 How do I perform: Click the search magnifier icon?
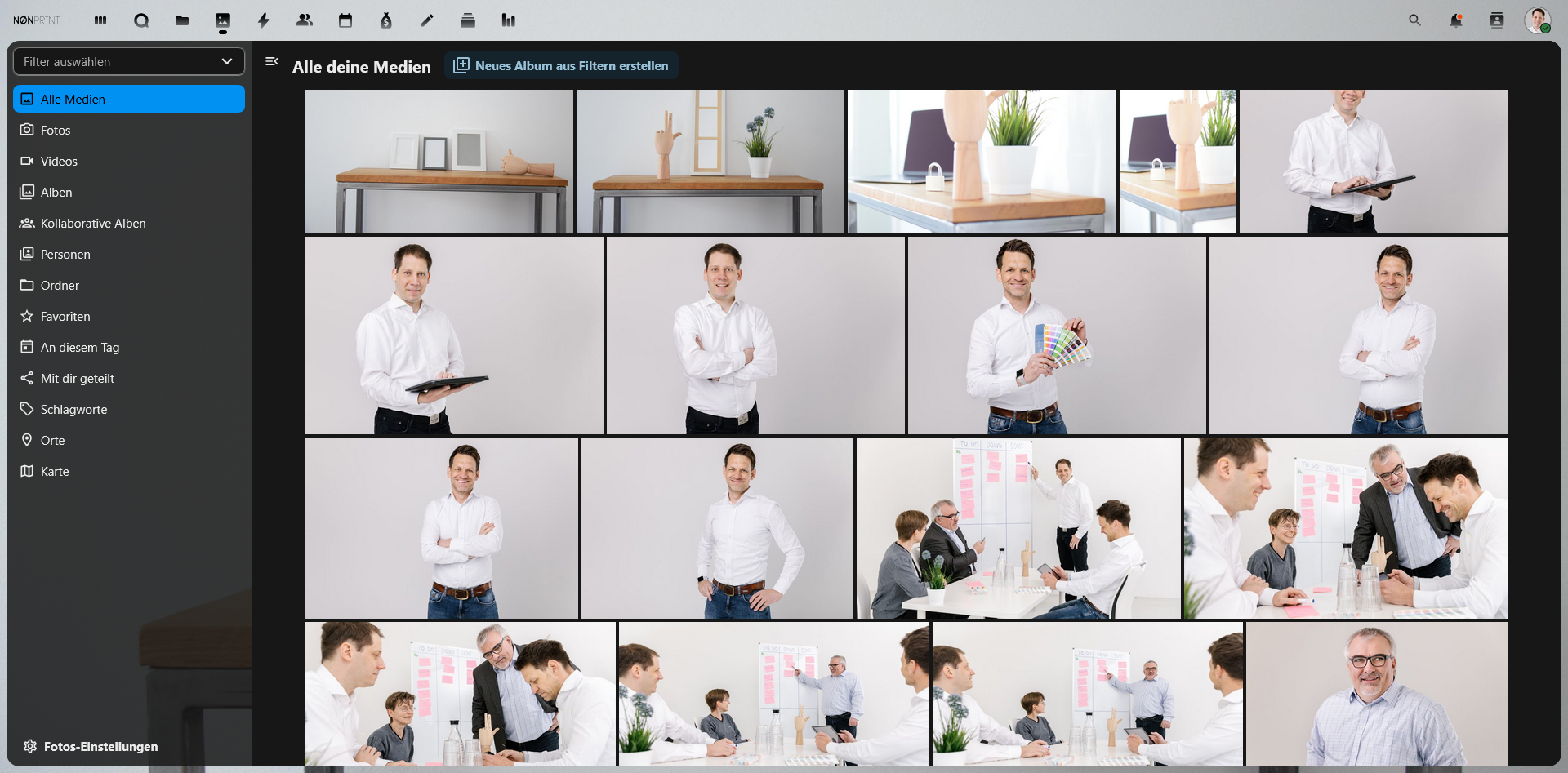click(x=1414, y=20)
